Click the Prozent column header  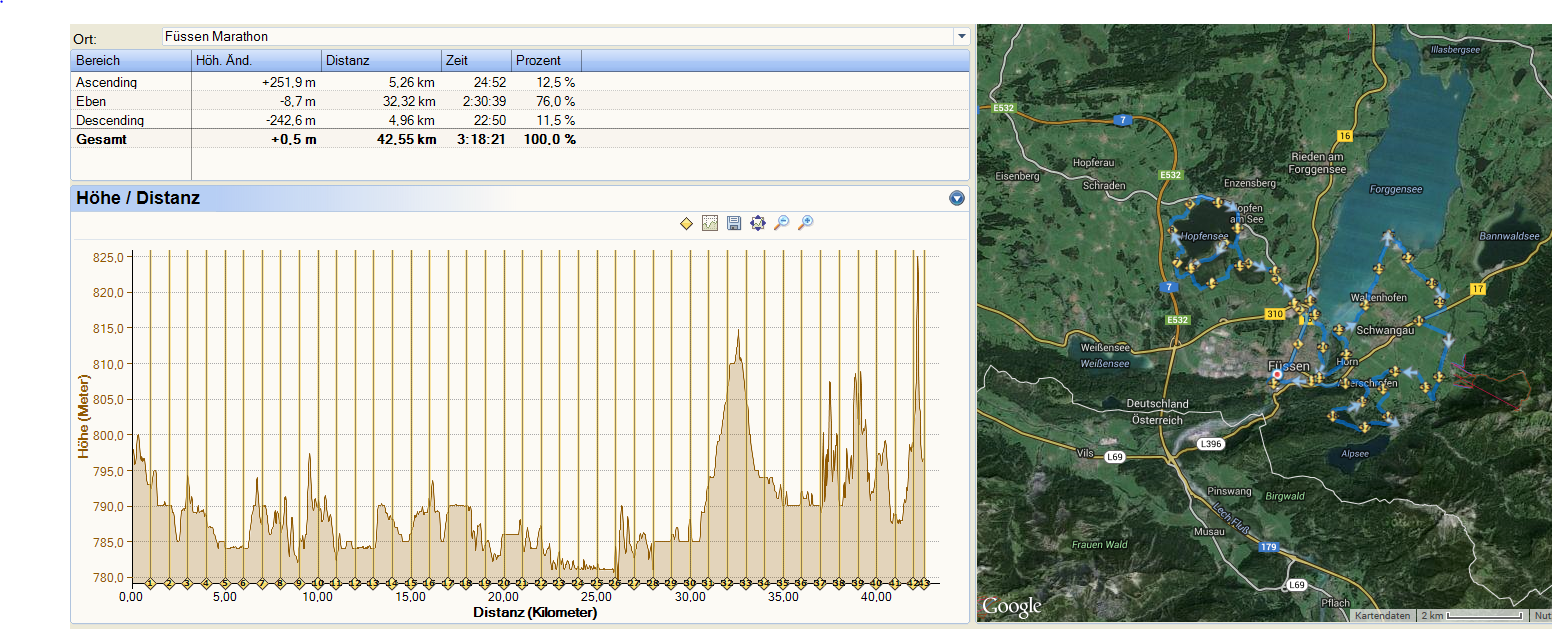(546, 61)
